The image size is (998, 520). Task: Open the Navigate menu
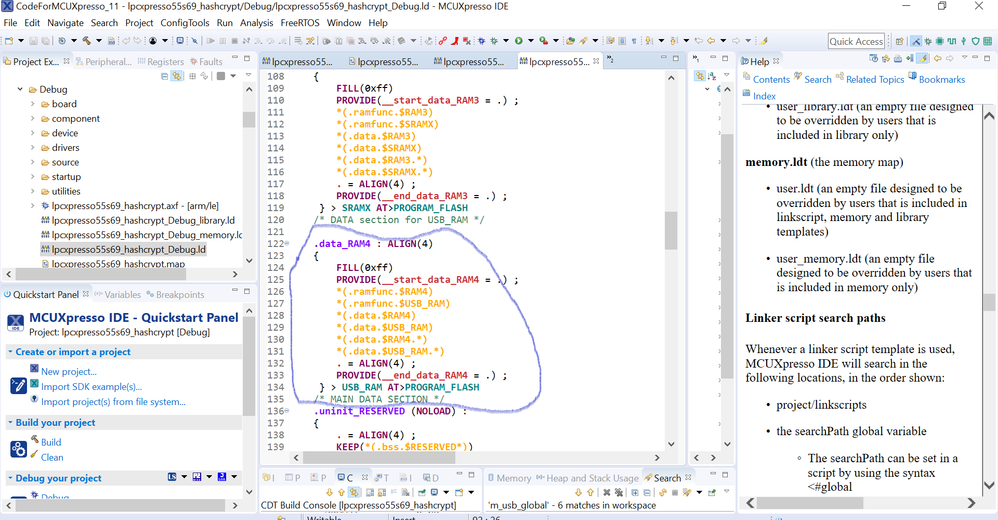tap(65, 22)
